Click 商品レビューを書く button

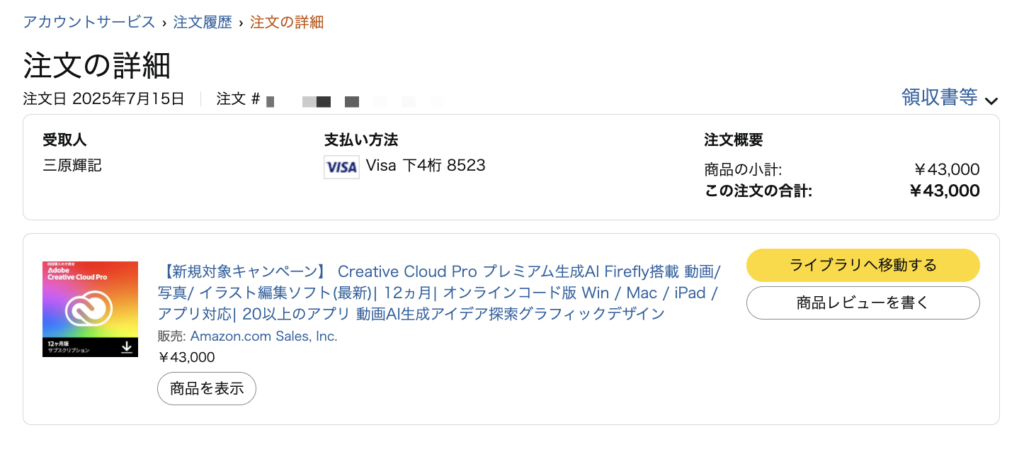(863, 303)
